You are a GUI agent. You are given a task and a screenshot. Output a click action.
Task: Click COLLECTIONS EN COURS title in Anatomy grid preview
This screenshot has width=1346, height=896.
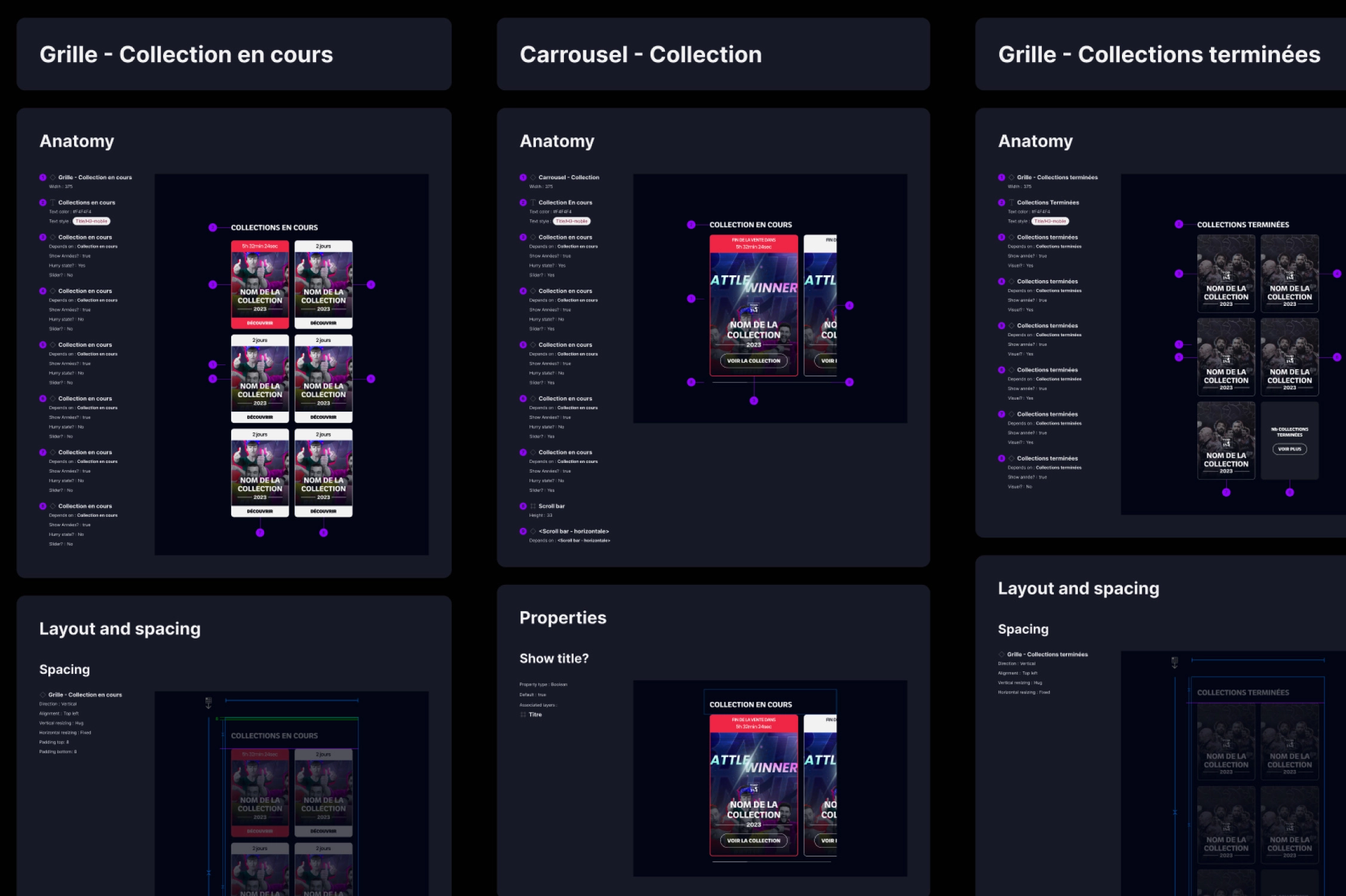click(x=274, y=228)
